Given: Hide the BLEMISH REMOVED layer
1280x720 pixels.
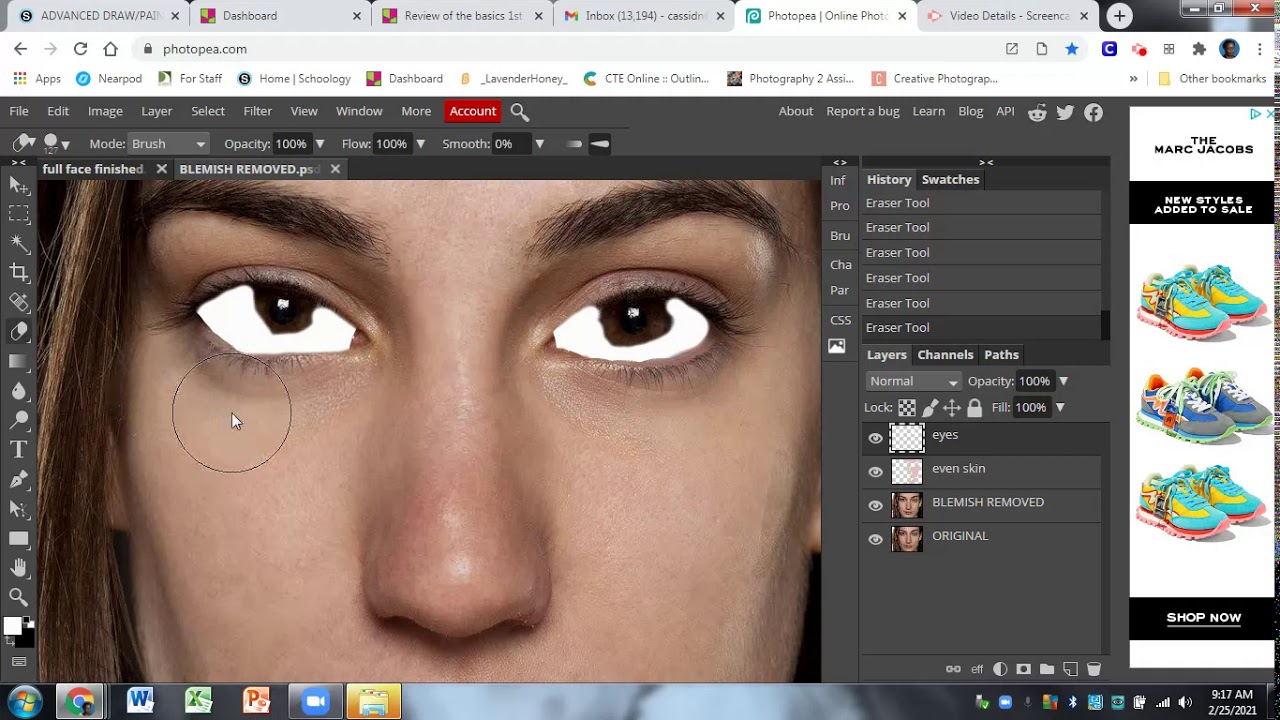Looking at the screenshot, I should click(x=876, y=506).
